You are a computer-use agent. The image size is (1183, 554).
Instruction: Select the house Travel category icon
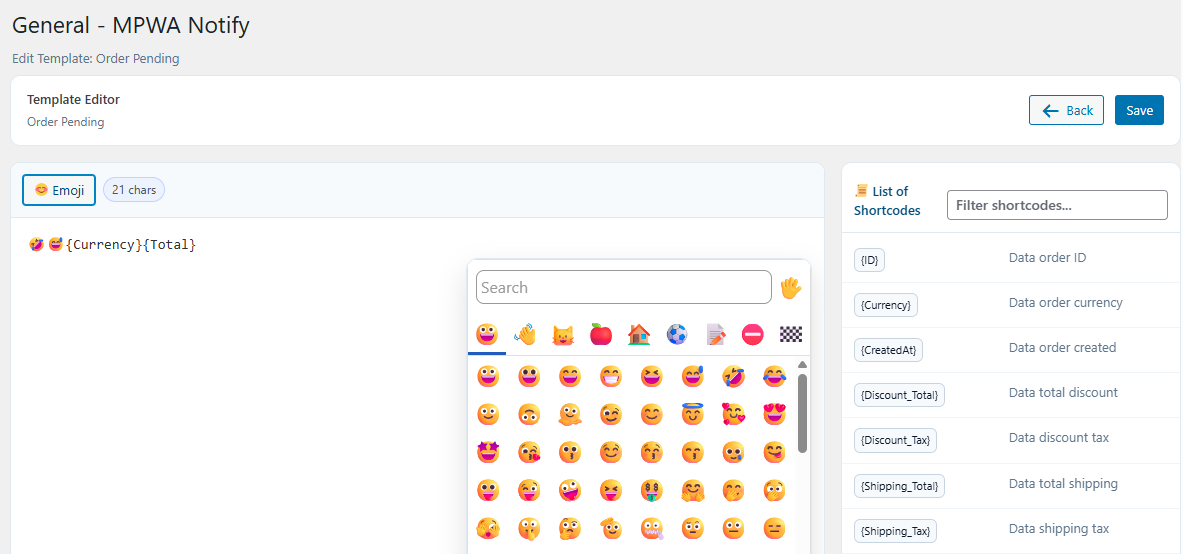(639, 334)
